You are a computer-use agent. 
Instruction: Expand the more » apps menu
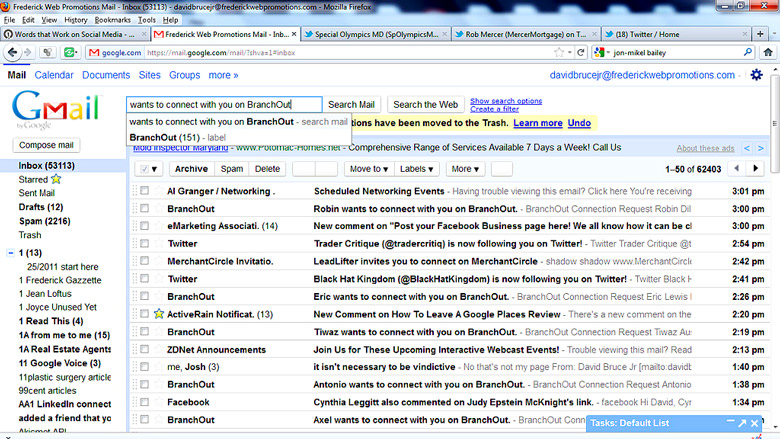coord(223,75)
